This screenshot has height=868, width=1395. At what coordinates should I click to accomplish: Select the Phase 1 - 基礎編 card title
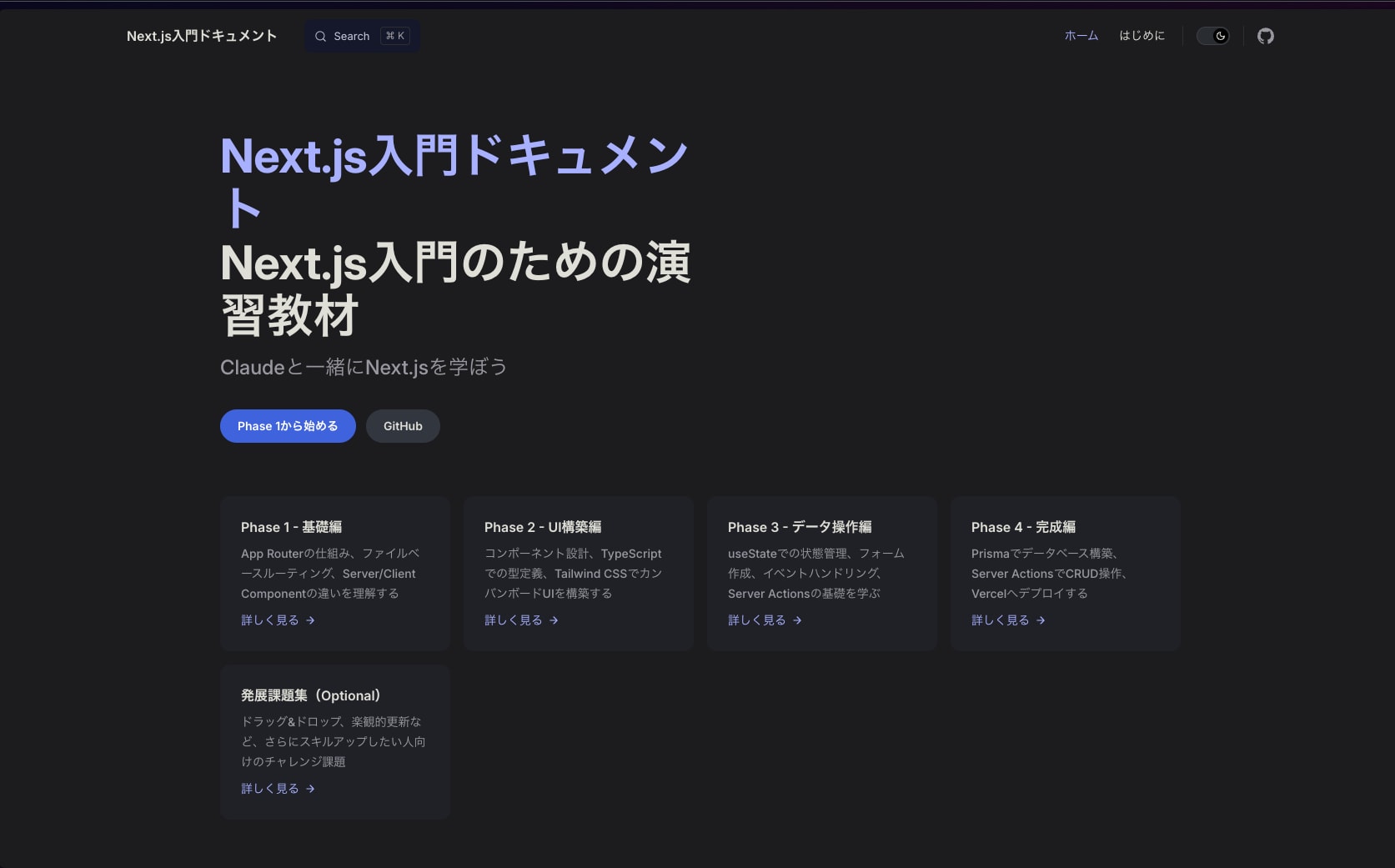point(291,527)
